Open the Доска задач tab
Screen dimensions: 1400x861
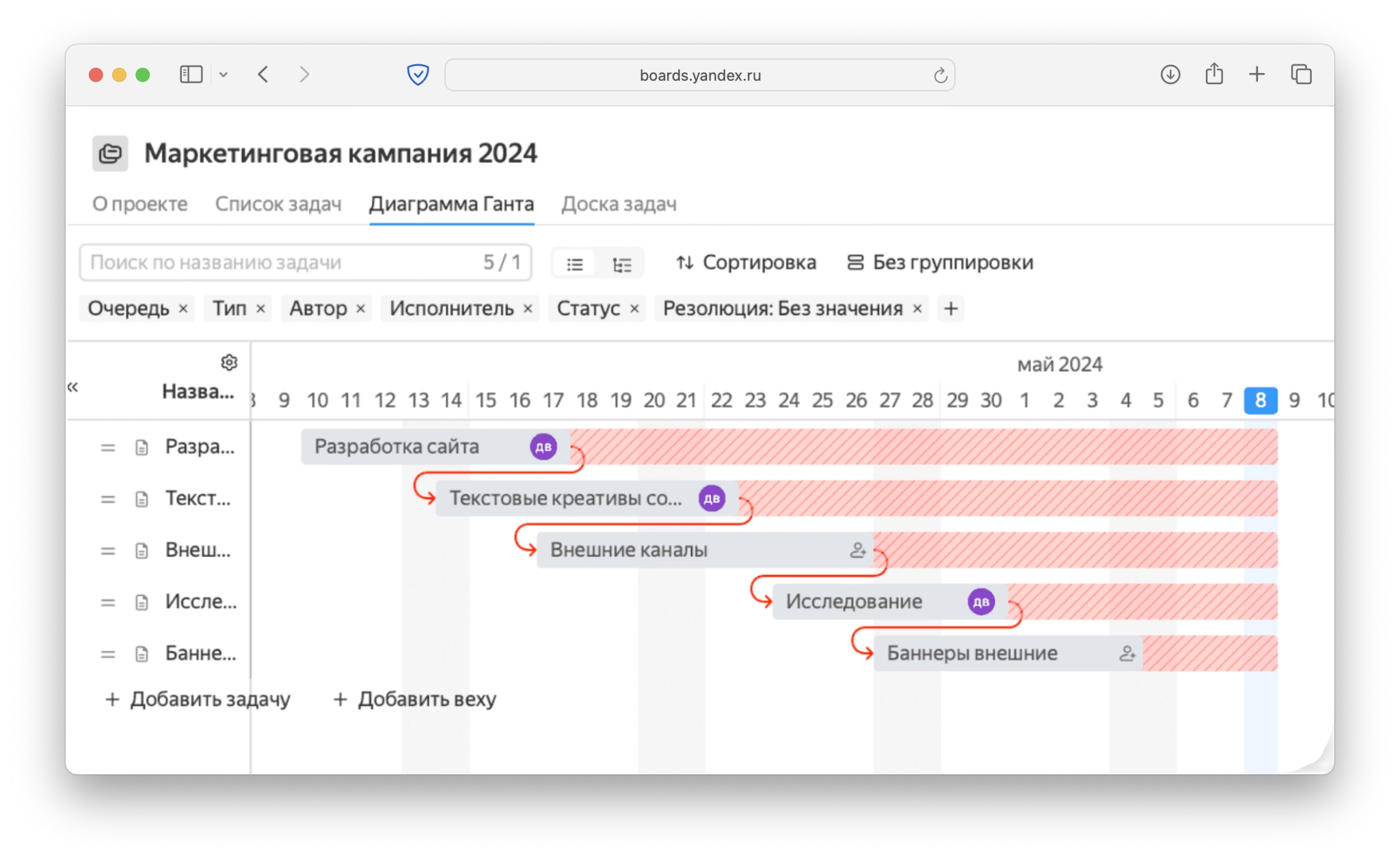[618, 204]
